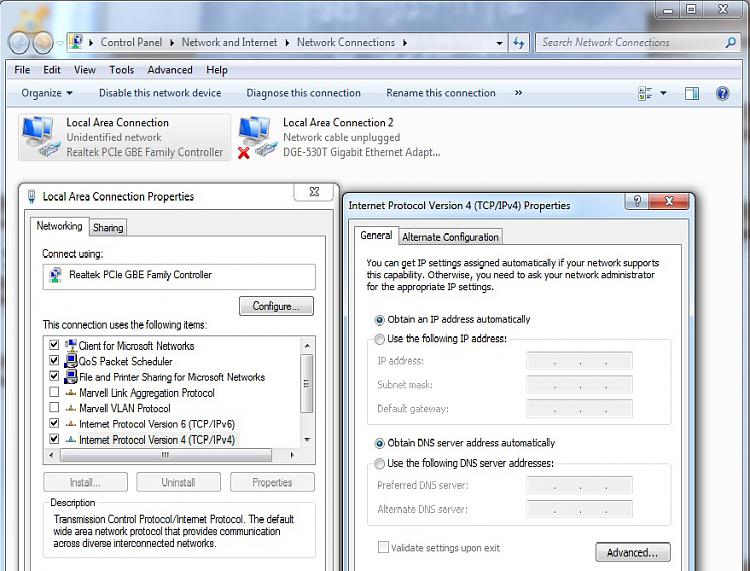Click the QoS Packet Scheduler icon
The width and height of the screenshot is (750, 571).
coord(71,361)
